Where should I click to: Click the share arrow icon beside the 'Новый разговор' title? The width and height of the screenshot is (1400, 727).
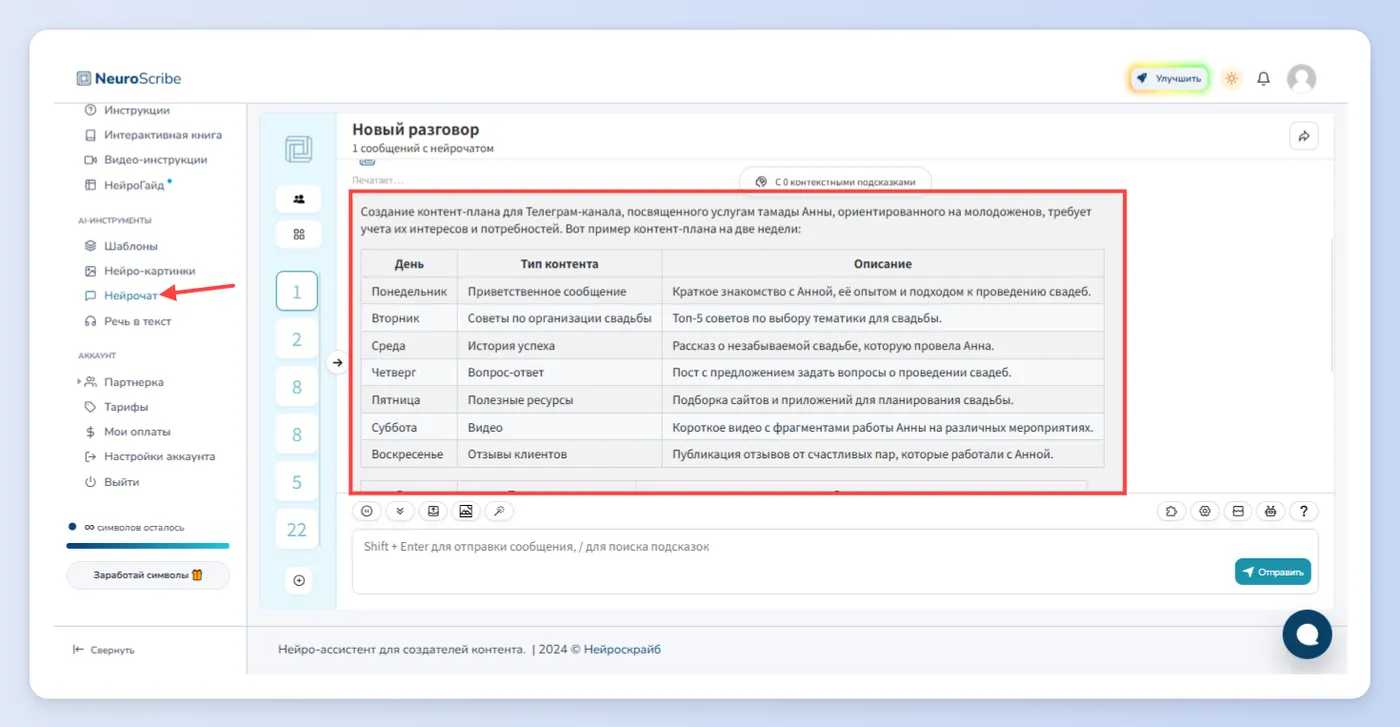1304,137
